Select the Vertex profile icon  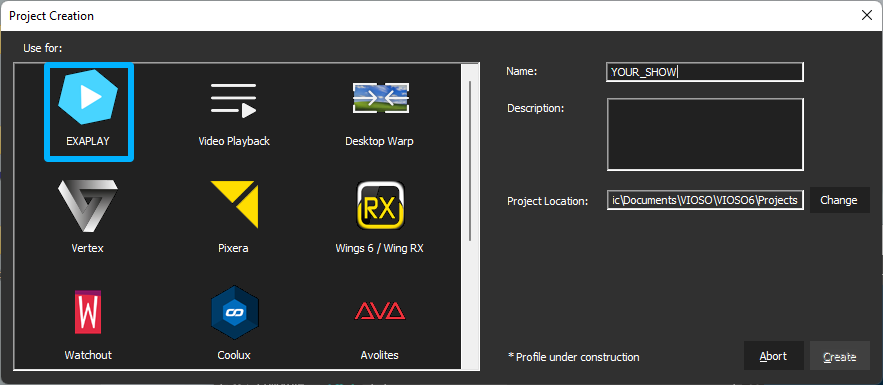pyautogui.click(x=88, y=206)
